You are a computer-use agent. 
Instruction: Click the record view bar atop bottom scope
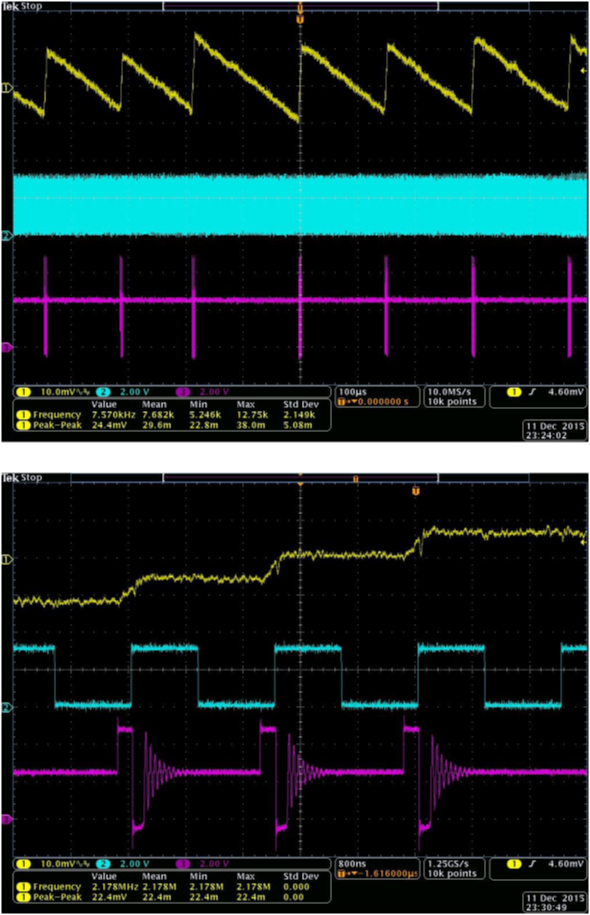[300, 479]
